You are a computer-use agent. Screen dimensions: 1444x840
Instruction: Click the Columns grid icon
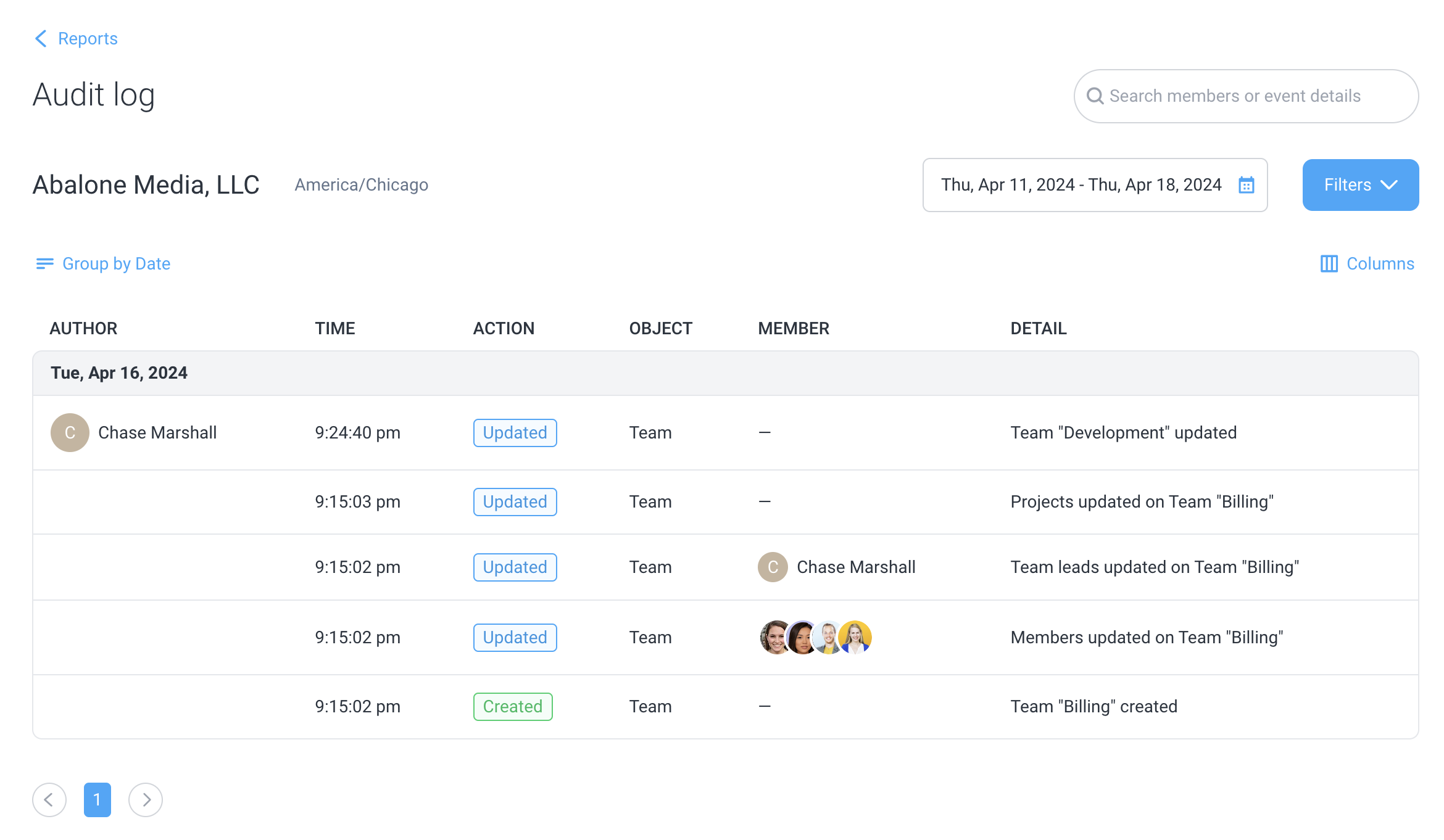(x=1329, y=264)
